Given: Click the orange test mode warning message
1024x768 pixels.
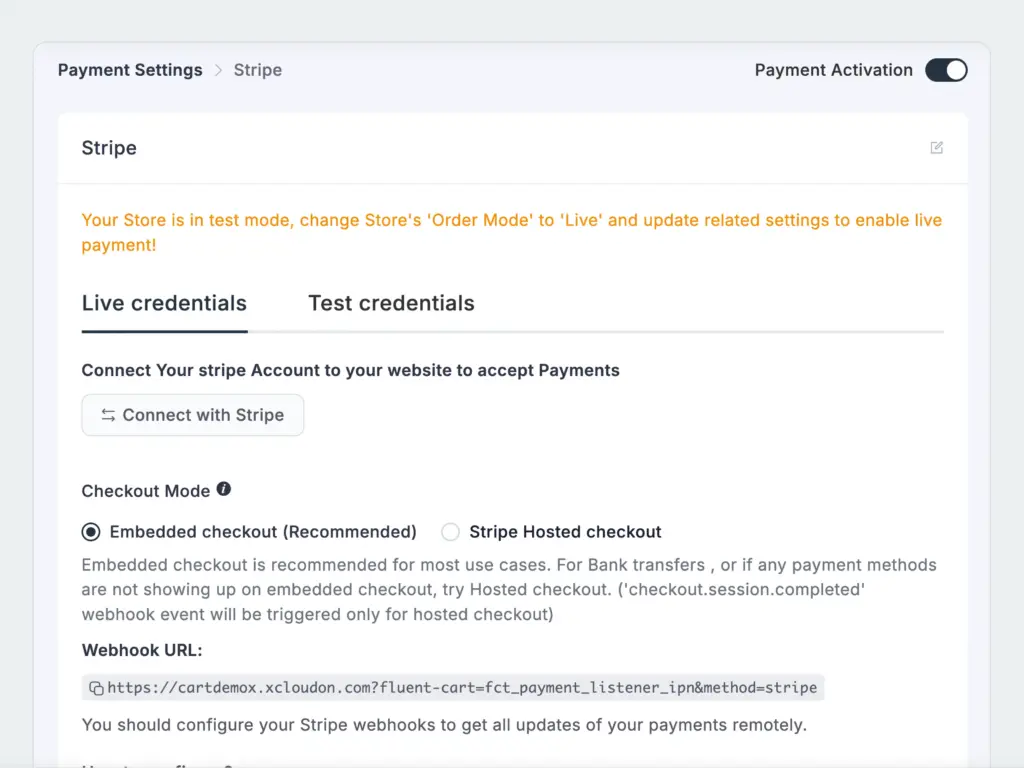Looking at the screenshot, I should coord(511,232).
